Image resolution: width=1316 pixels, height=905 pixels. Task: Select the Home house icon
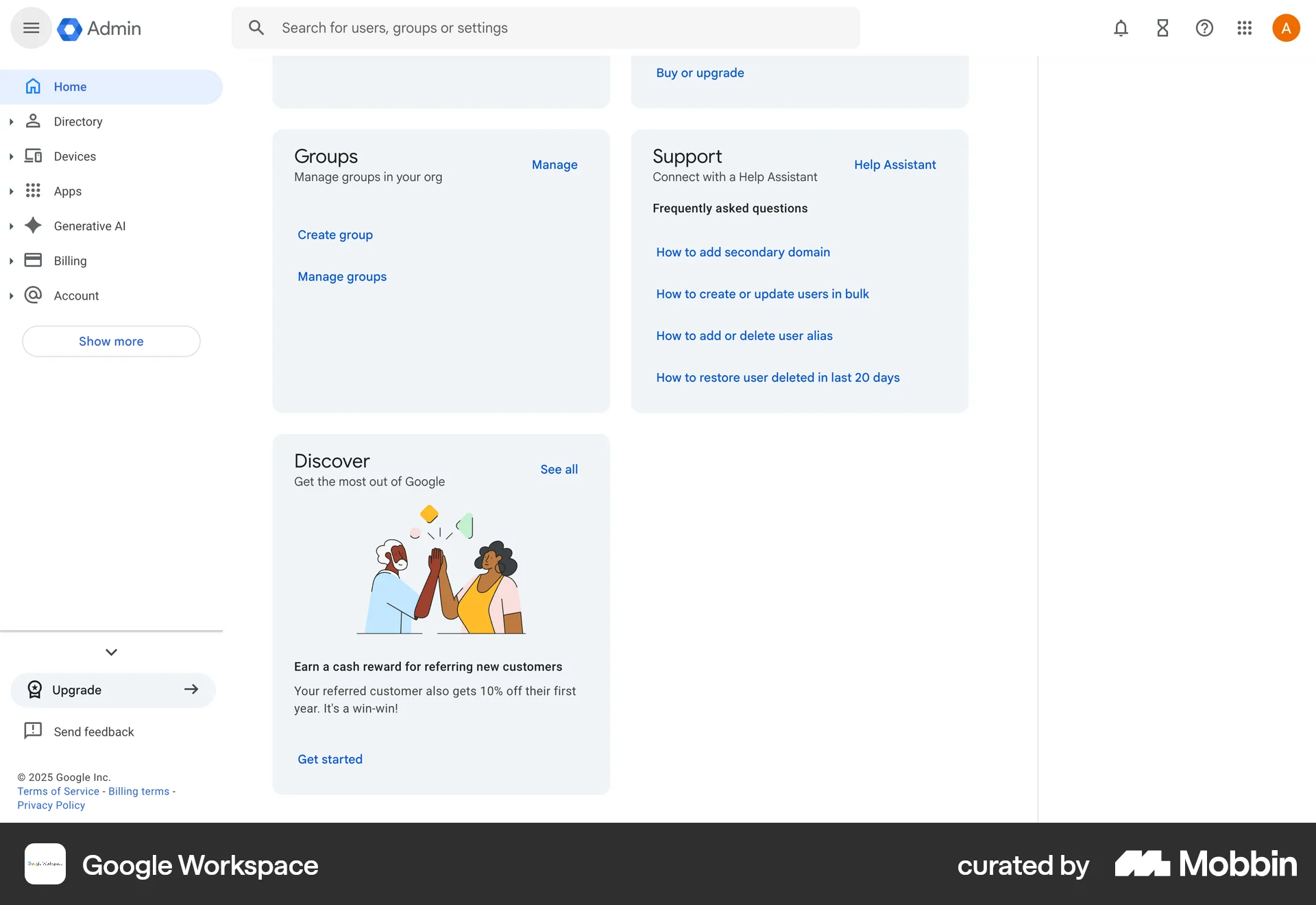[x=33, y=86]
